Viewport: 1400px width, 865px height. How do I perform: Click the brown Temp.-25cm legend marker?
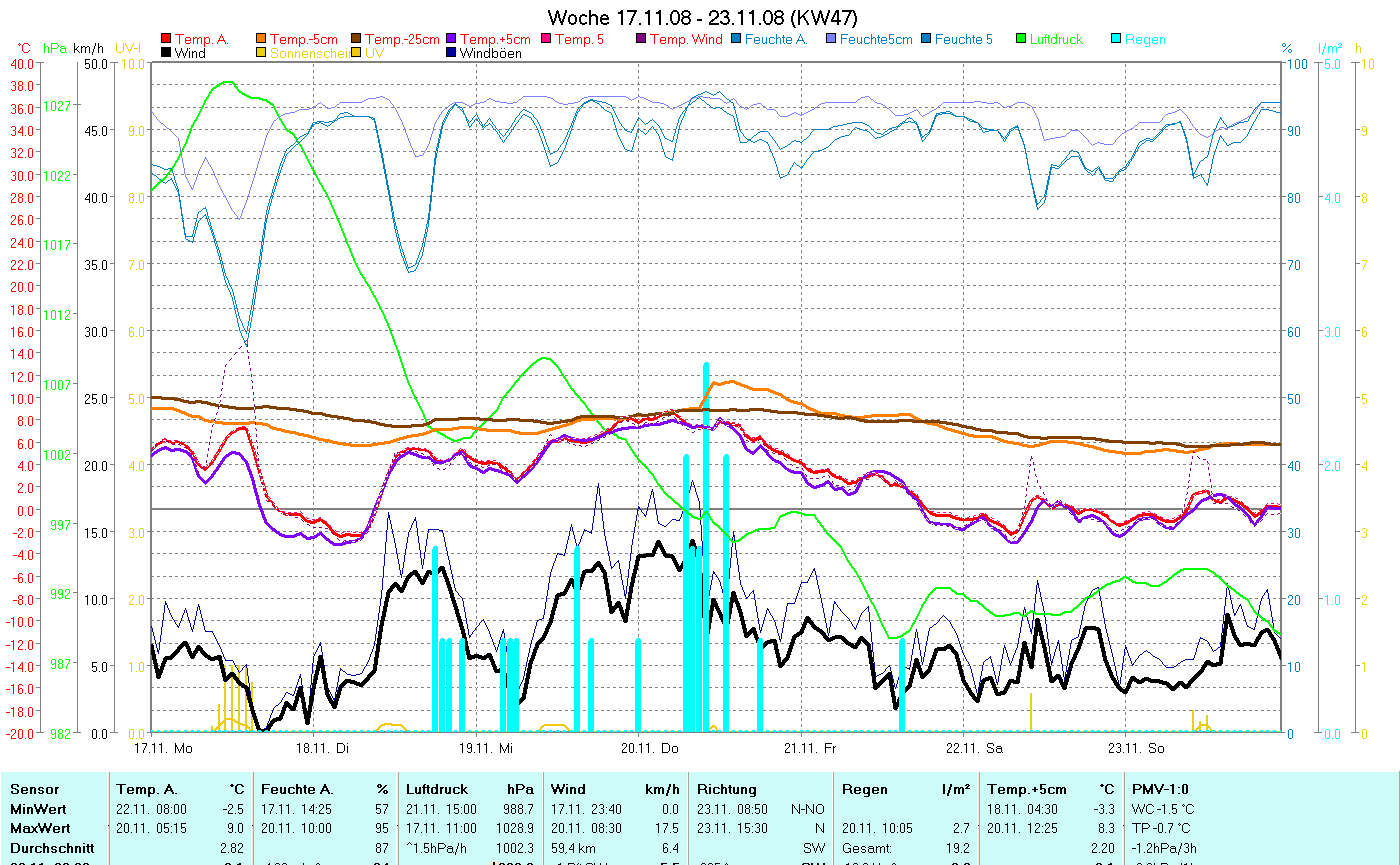(x=356, y=40)
